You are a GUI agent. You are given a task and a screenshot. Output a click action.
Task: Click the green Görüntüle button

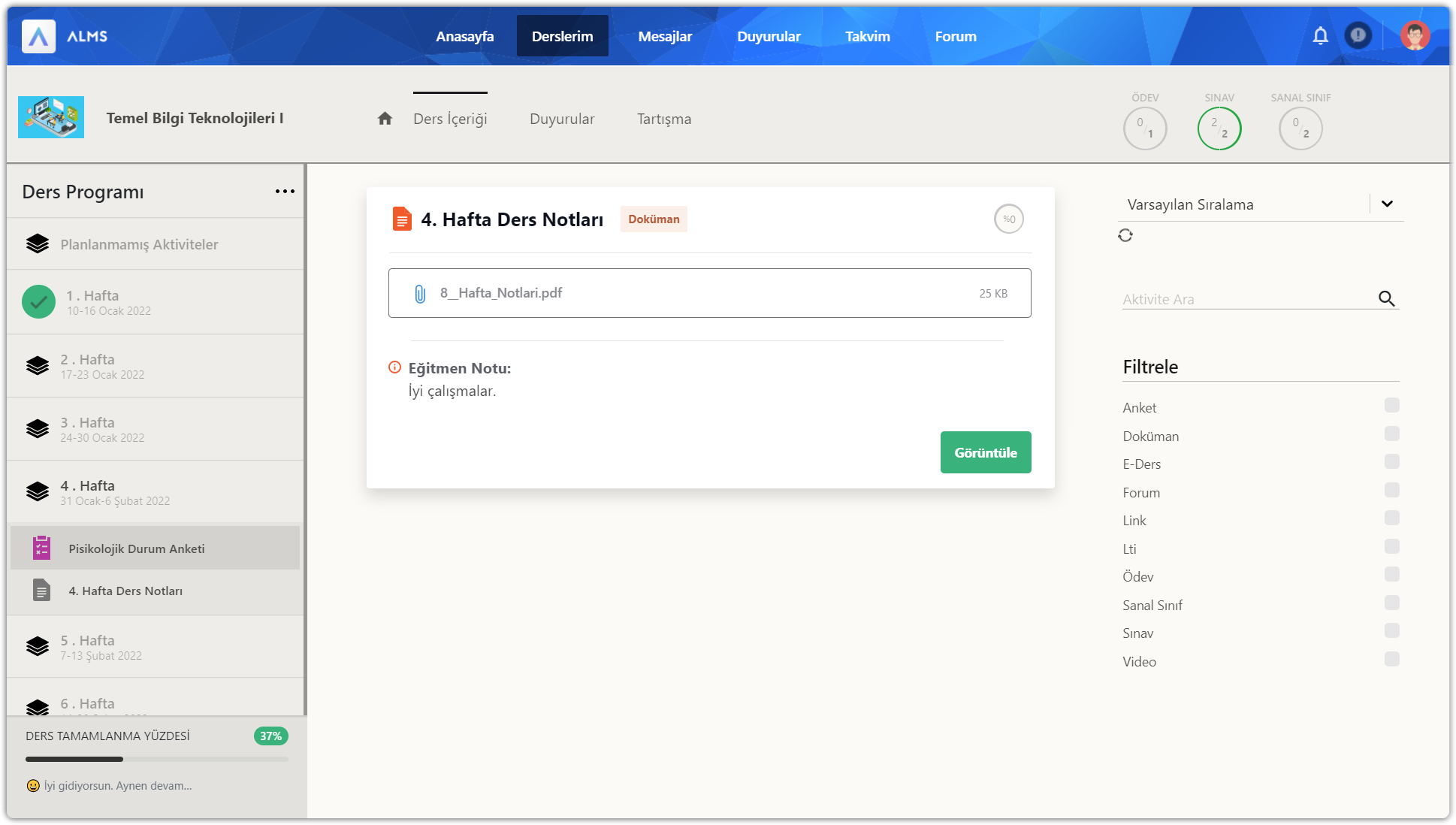[985, 452]
